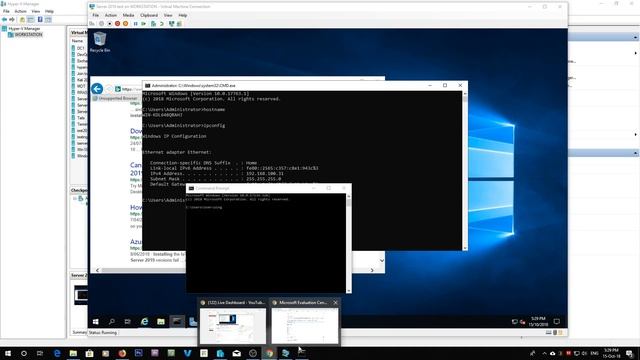The height and width of the screenshot is (360, 640).
Task: Open Chrome on host taskbar
Action: tap(269, 353)
